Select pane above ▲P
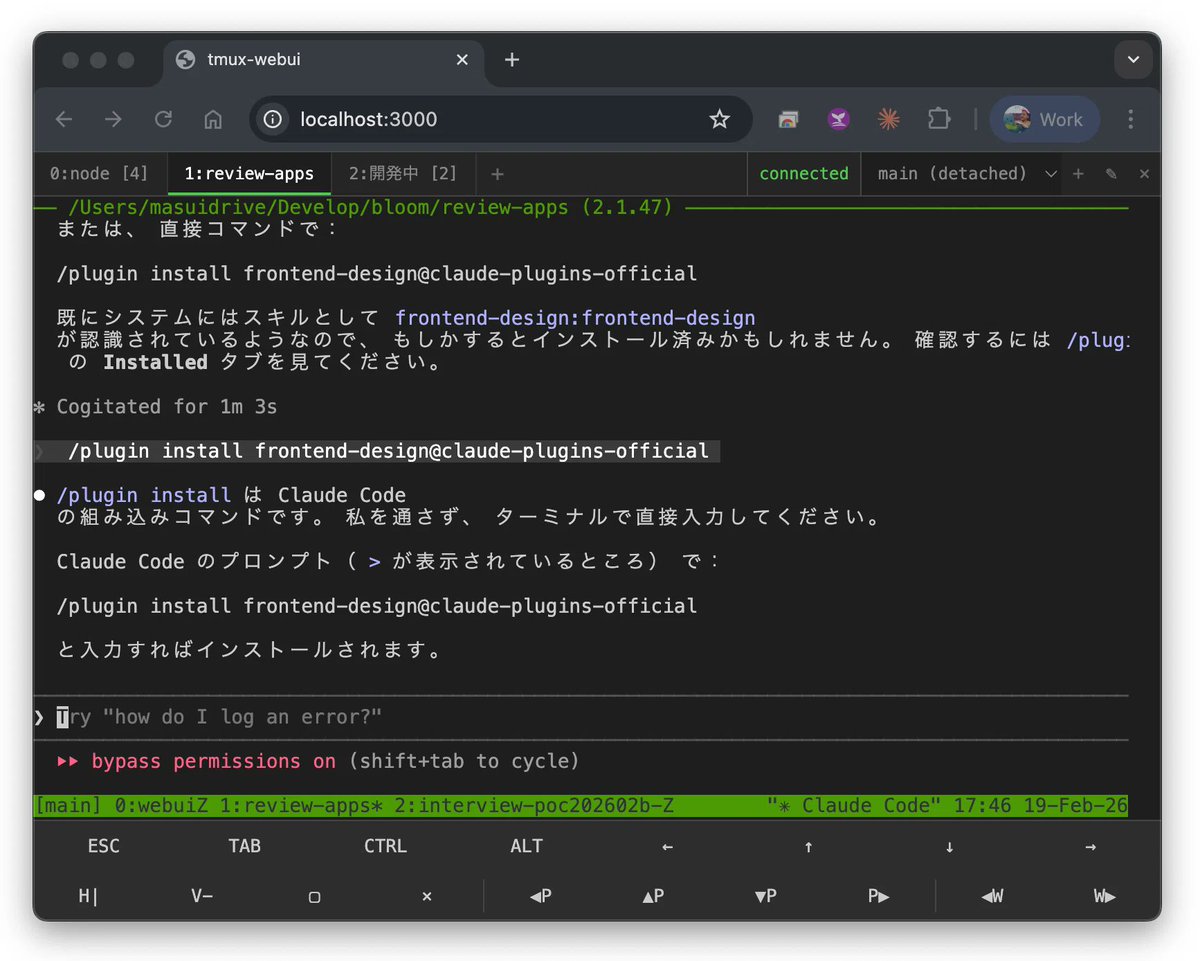Image resolution: width=1200 pixels, height=961 pixels. coord(653,896)
